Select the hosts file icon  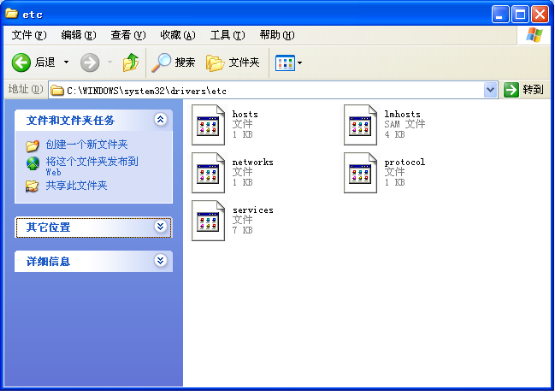pyautogui.click(x=208, y=125)
